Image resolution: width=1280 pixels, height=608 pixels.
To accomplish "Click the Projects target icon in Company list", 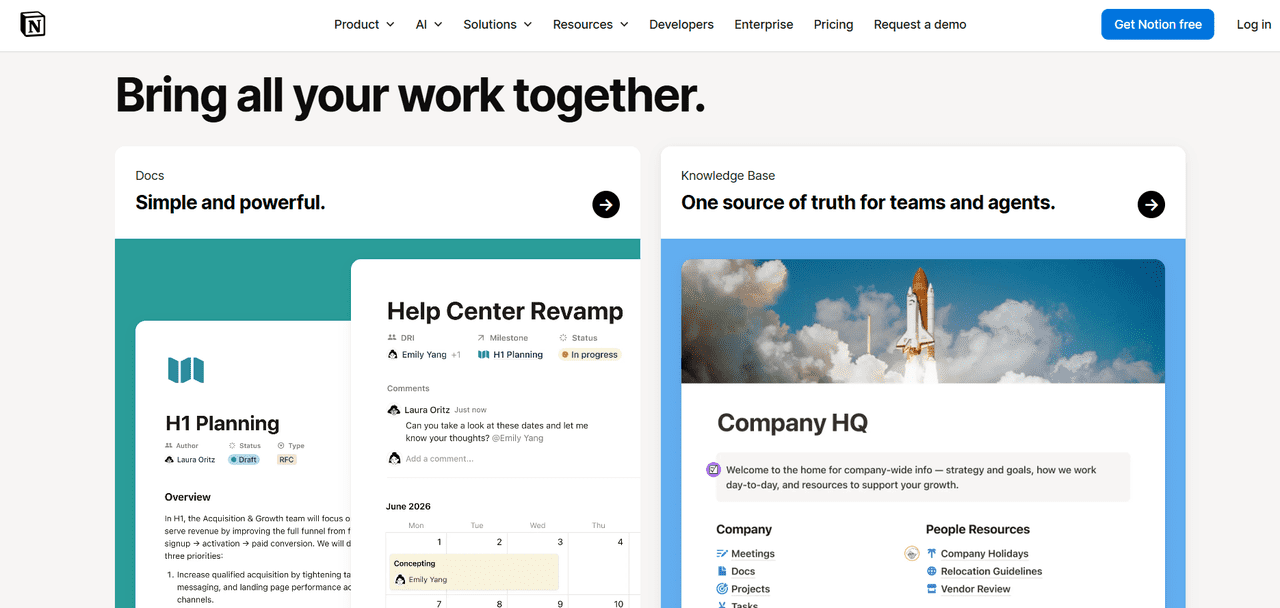I will (x=722, y=589).
